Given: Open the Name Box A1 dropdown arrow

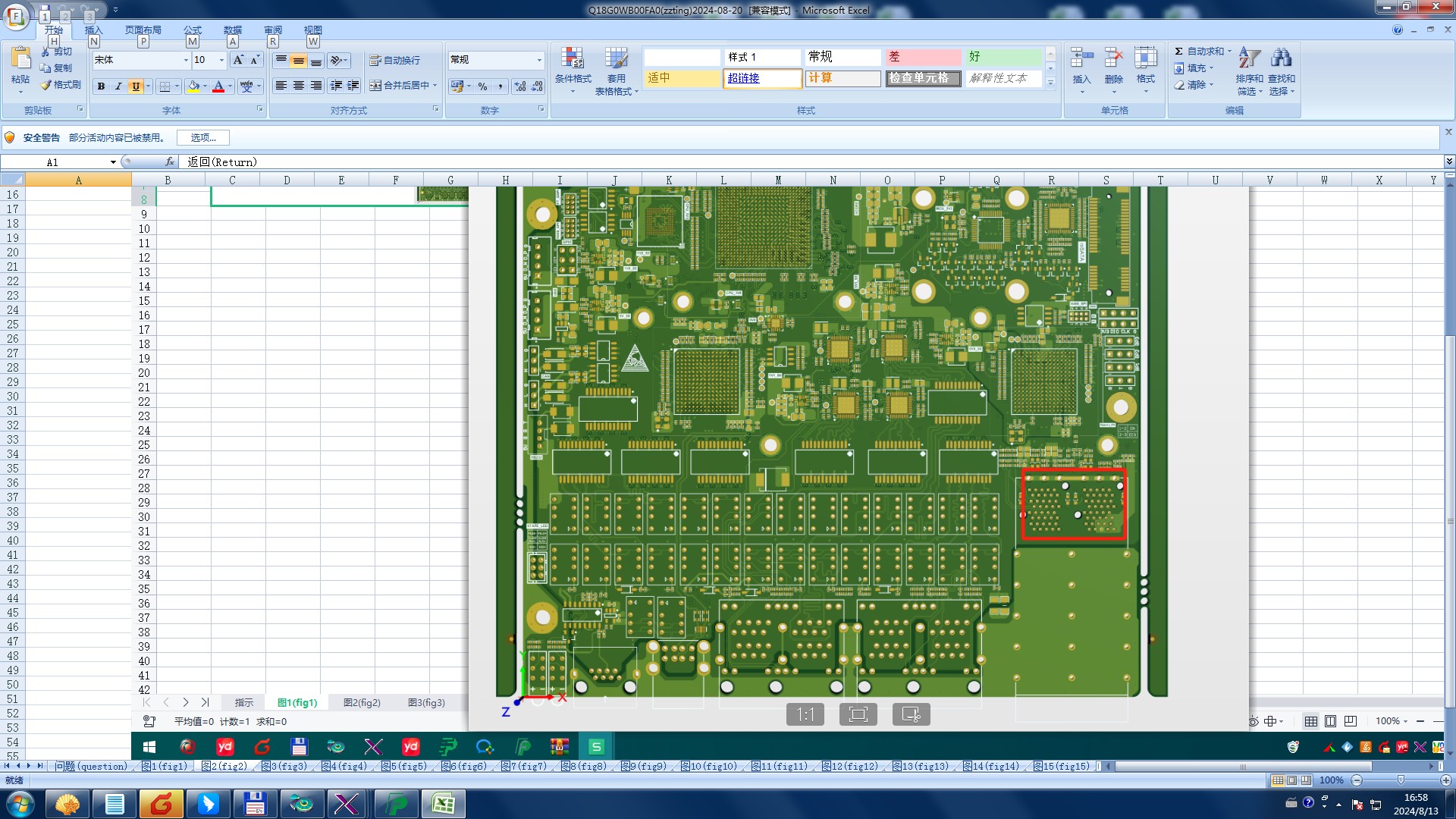Looking at the screenshot, I should (113, 162).
